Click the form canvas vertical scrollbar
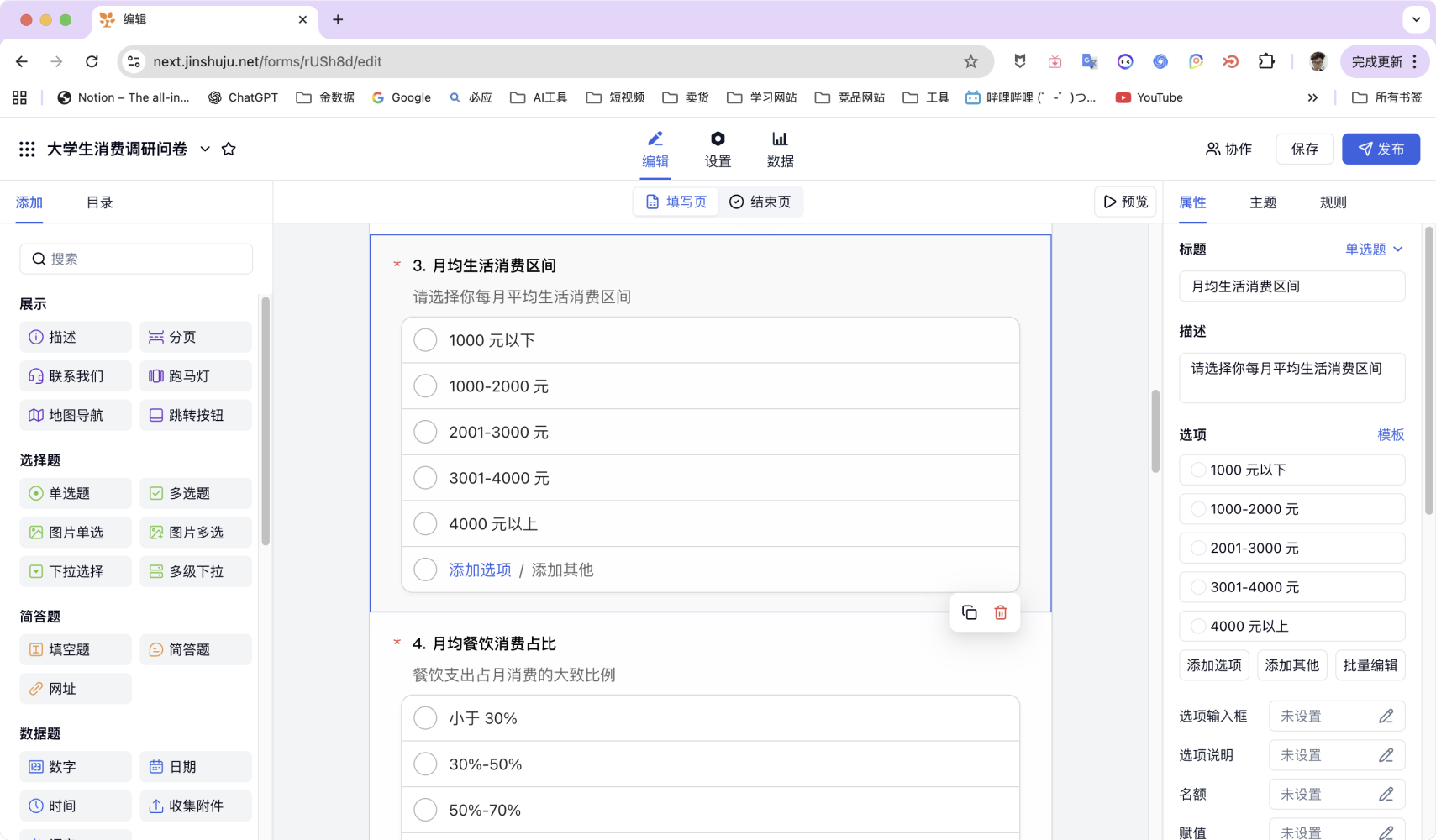Image resolution: width=1436 pixels, height=840 pixels. (x=1155, y=431)
